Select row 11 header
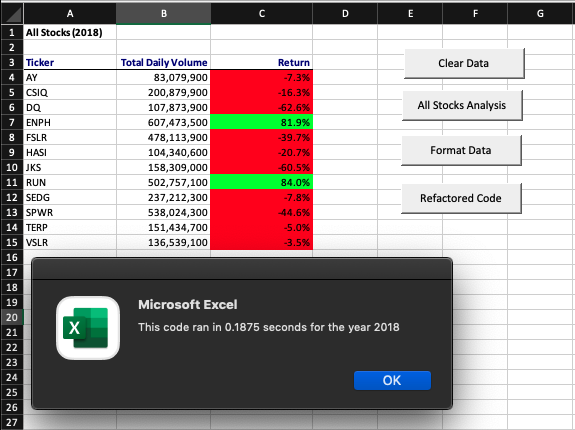This screenshot has height=430, width=575. 12,182
